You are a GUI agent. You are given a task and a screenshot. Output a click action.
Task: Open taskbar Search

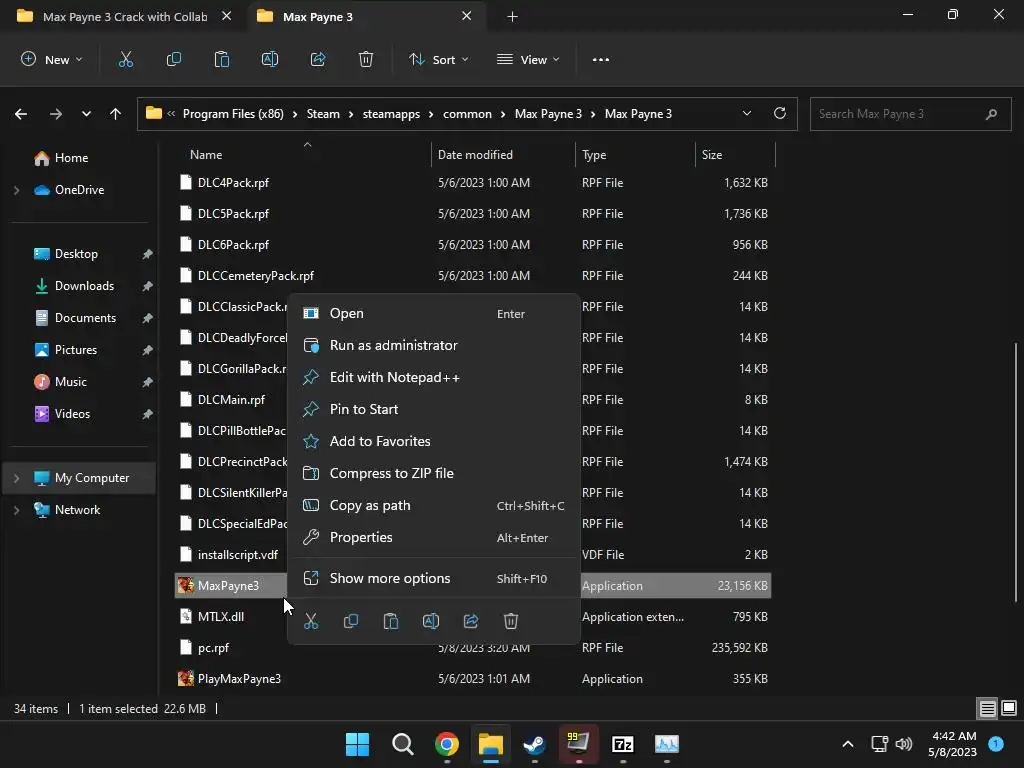click(402, 744)
